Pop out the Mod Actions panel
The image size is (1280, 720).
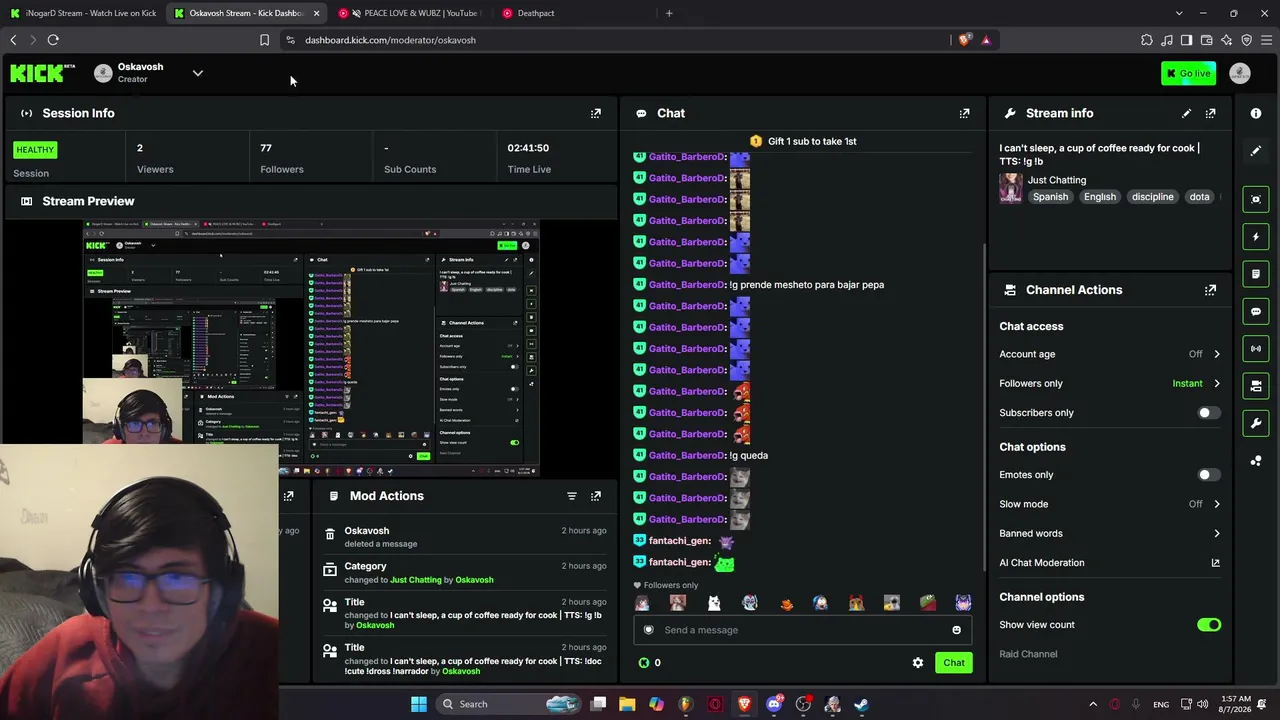(595, 496)
